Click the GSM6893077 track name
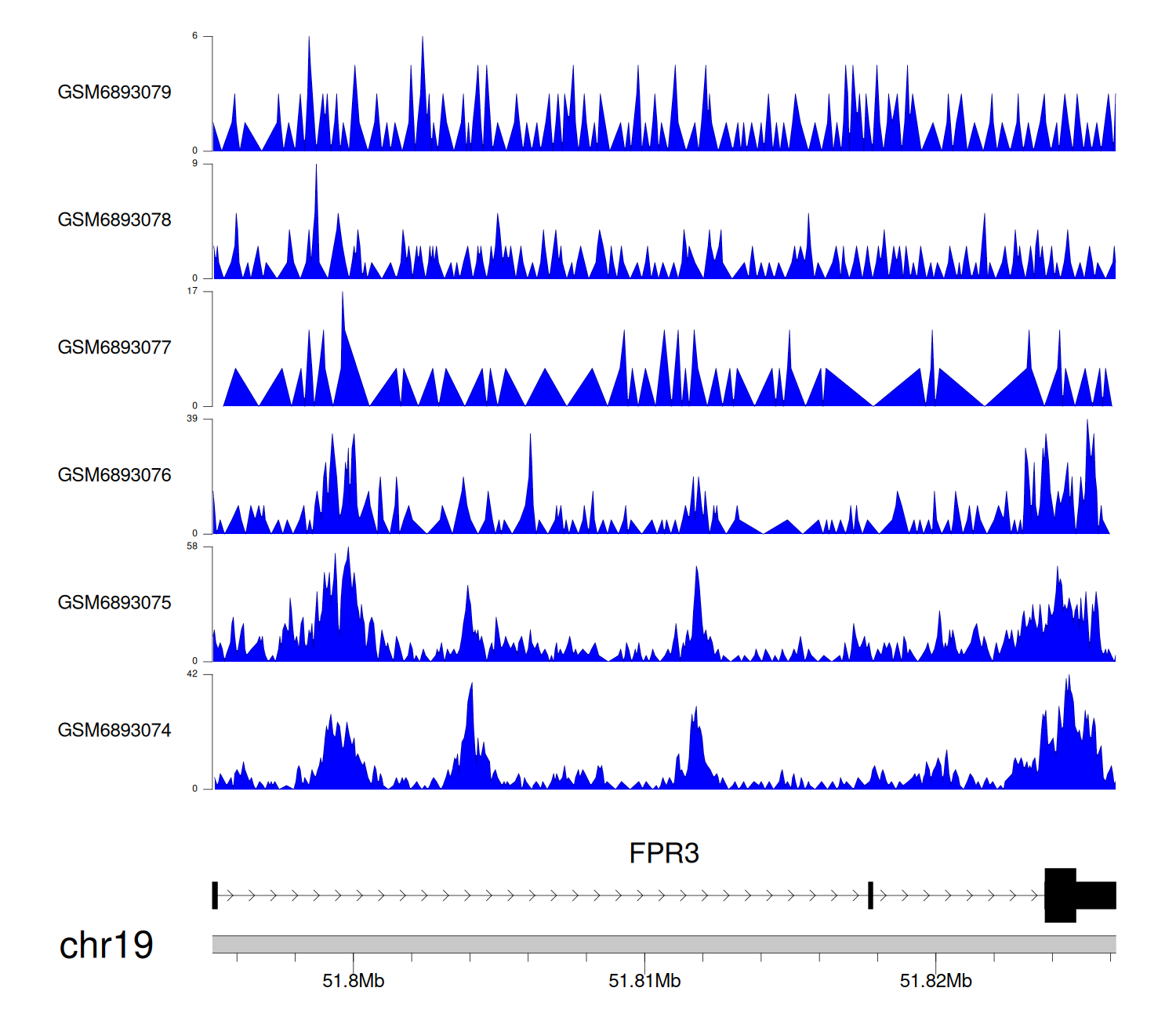 (114, 347)
